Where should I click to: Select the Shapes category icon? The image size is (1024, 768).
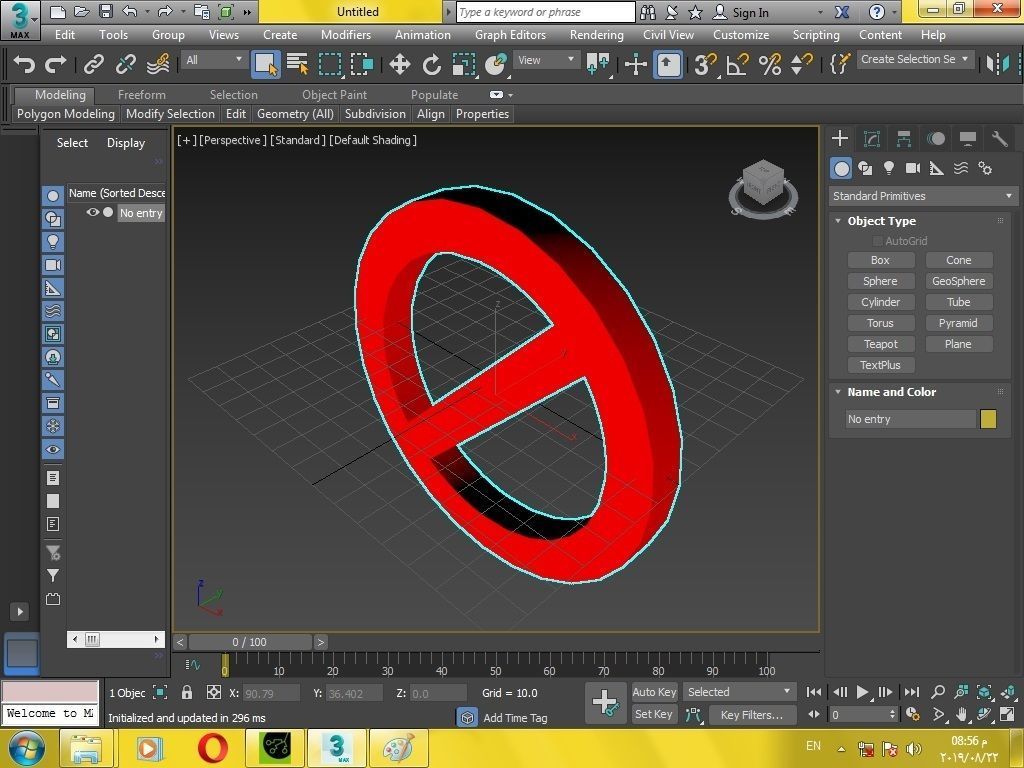[x=865, y=168]
